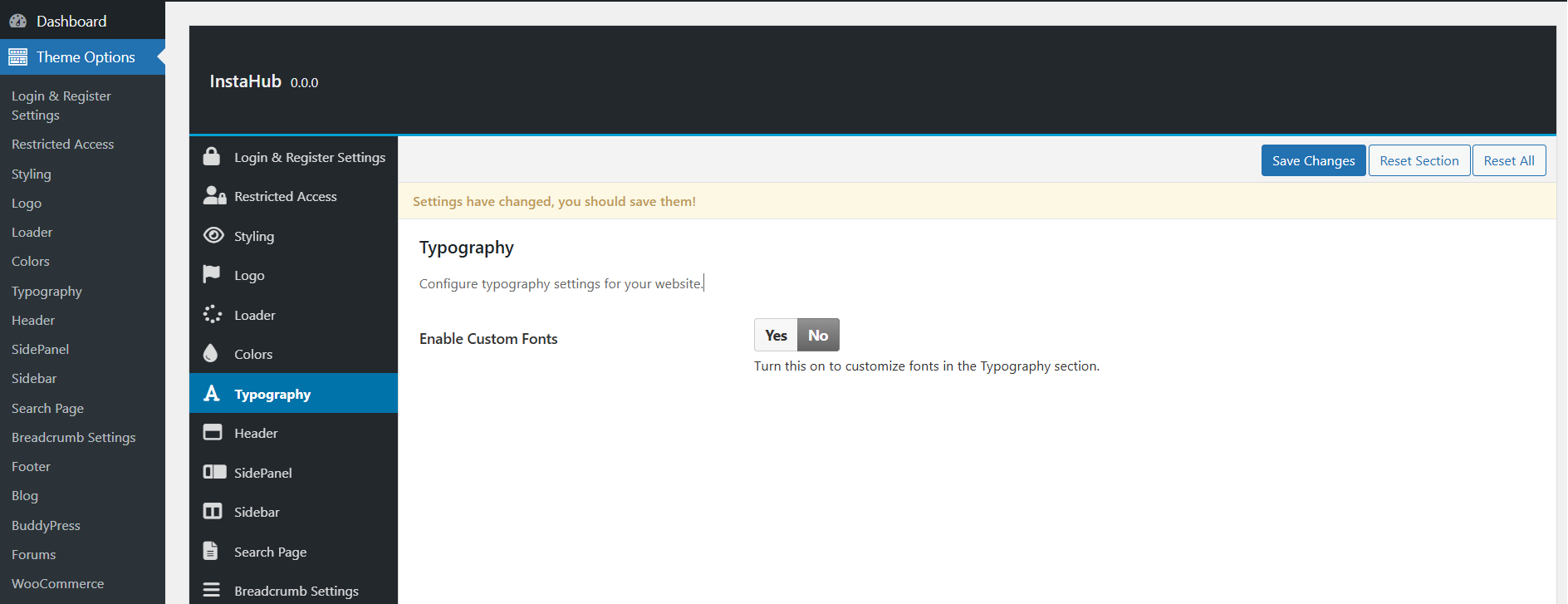The height and width of the screenshot is (604, 1568).
Task: Open Search Page in the options panel
Action: [x=270, y=552]
